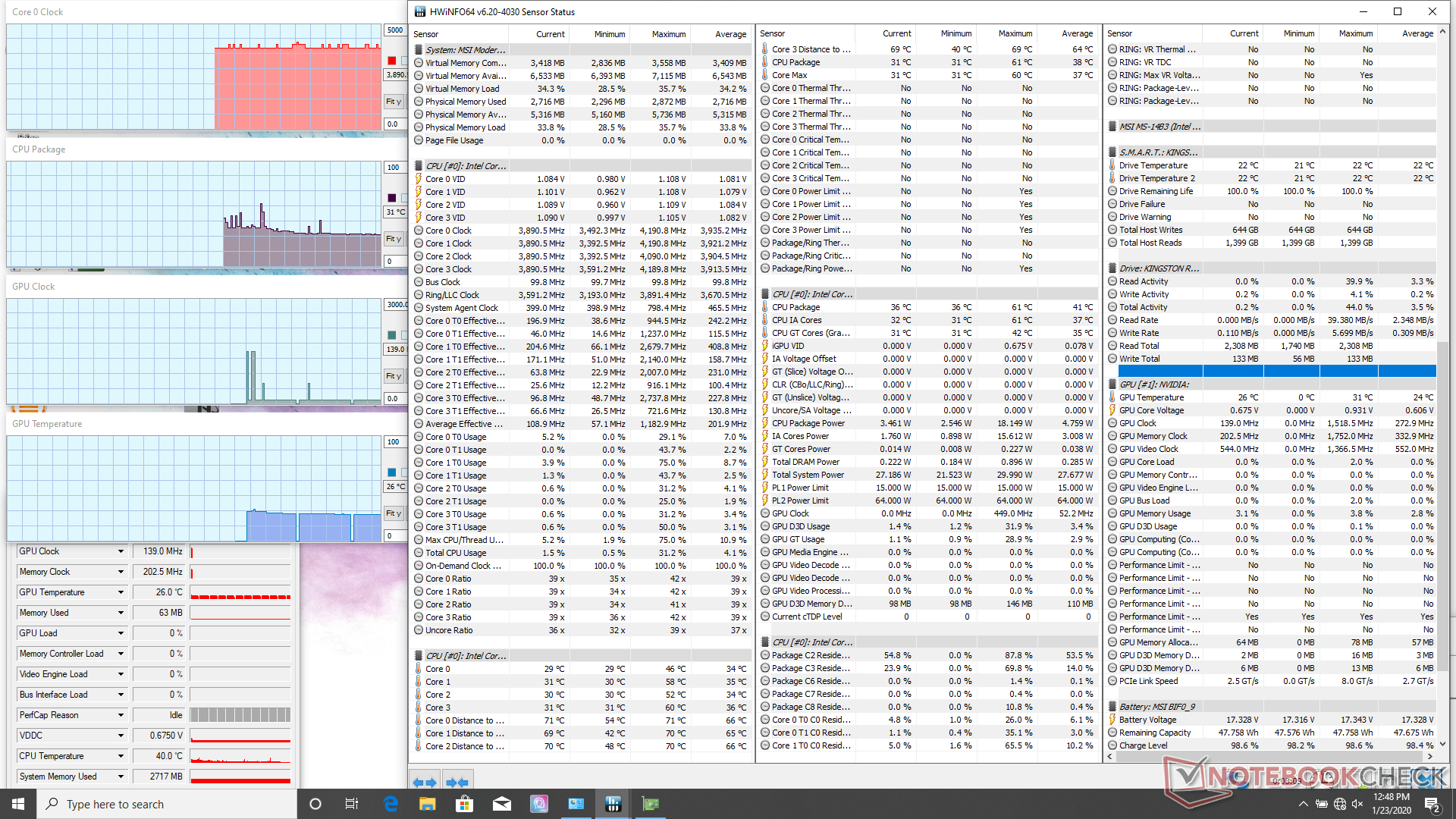This screenshot has height=819, width=1456.
Task: Open HWiNFO from the taskbar
Action: pyautogui.click(x=613, y=804)
